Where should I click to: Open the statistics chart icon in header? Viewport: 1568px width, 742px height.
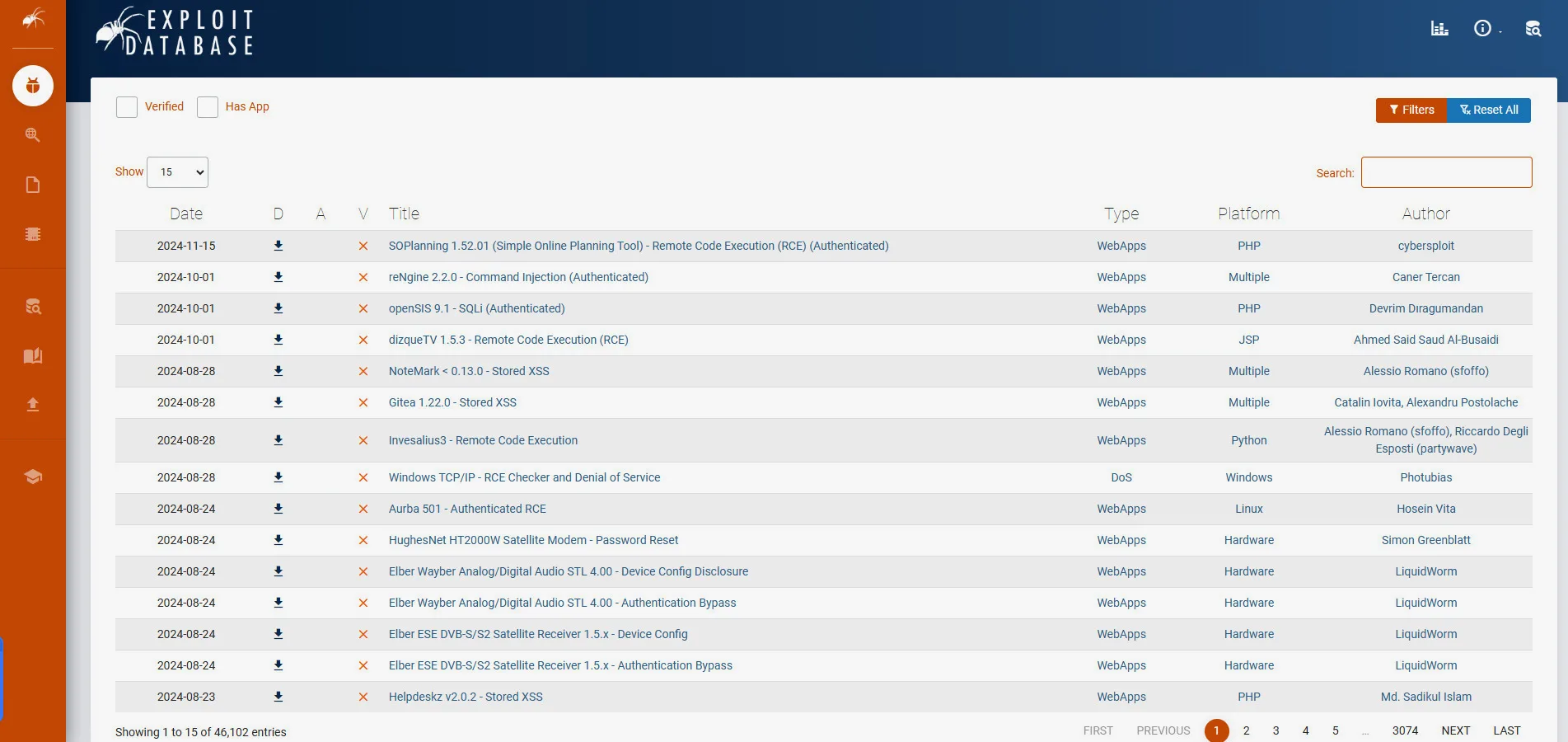pos(1439,29)
